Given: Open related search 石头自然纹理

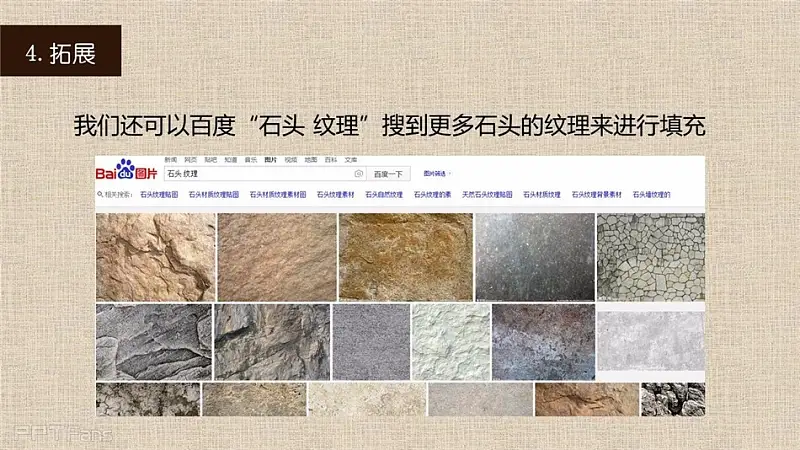Looking at the screenshot, I should pos(383,194).
